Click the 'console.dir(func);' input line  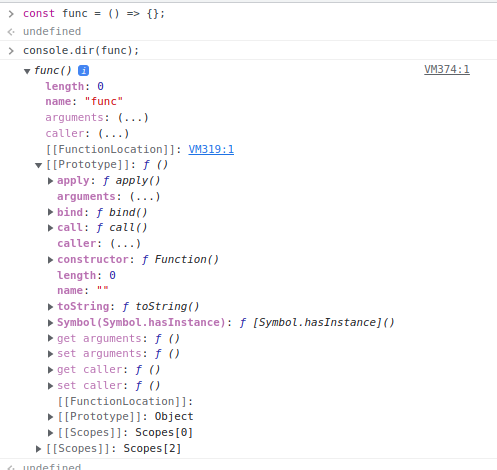point(81,51)
